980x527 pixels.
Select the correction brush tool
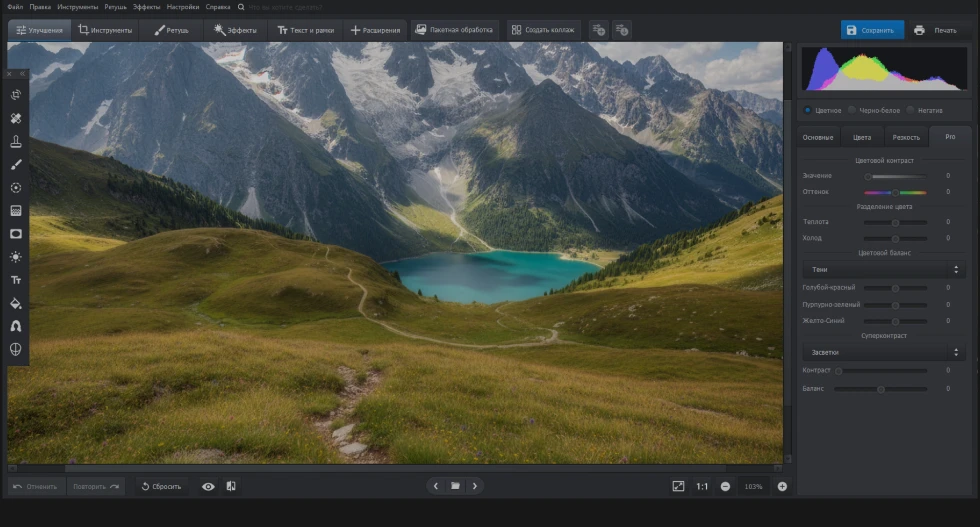16,164
